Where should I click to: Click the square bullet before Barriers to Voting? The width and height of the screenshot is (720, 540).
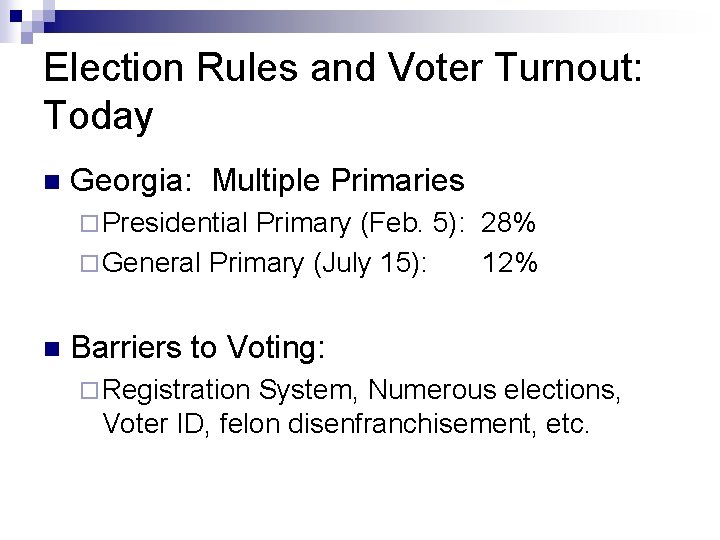pos(52,350)
